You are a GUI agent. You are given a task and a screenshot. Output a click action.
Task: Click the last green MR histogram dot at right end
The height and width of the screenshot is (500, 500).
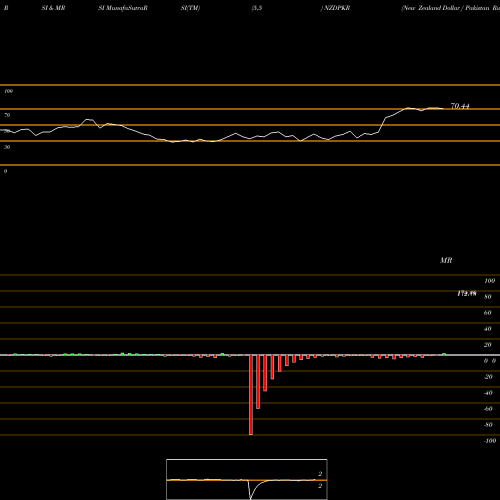coord(444,354)
